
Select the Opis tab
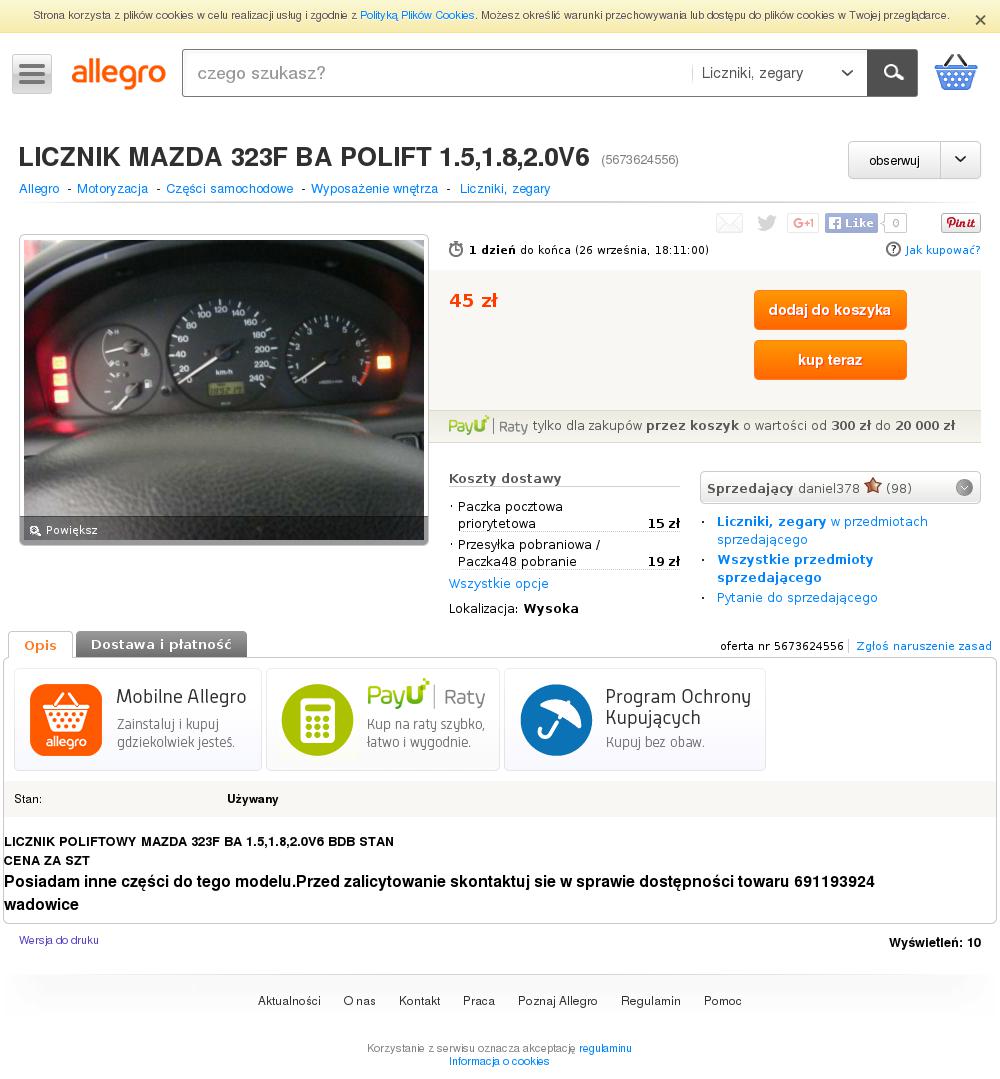click(x=41, y=645)
